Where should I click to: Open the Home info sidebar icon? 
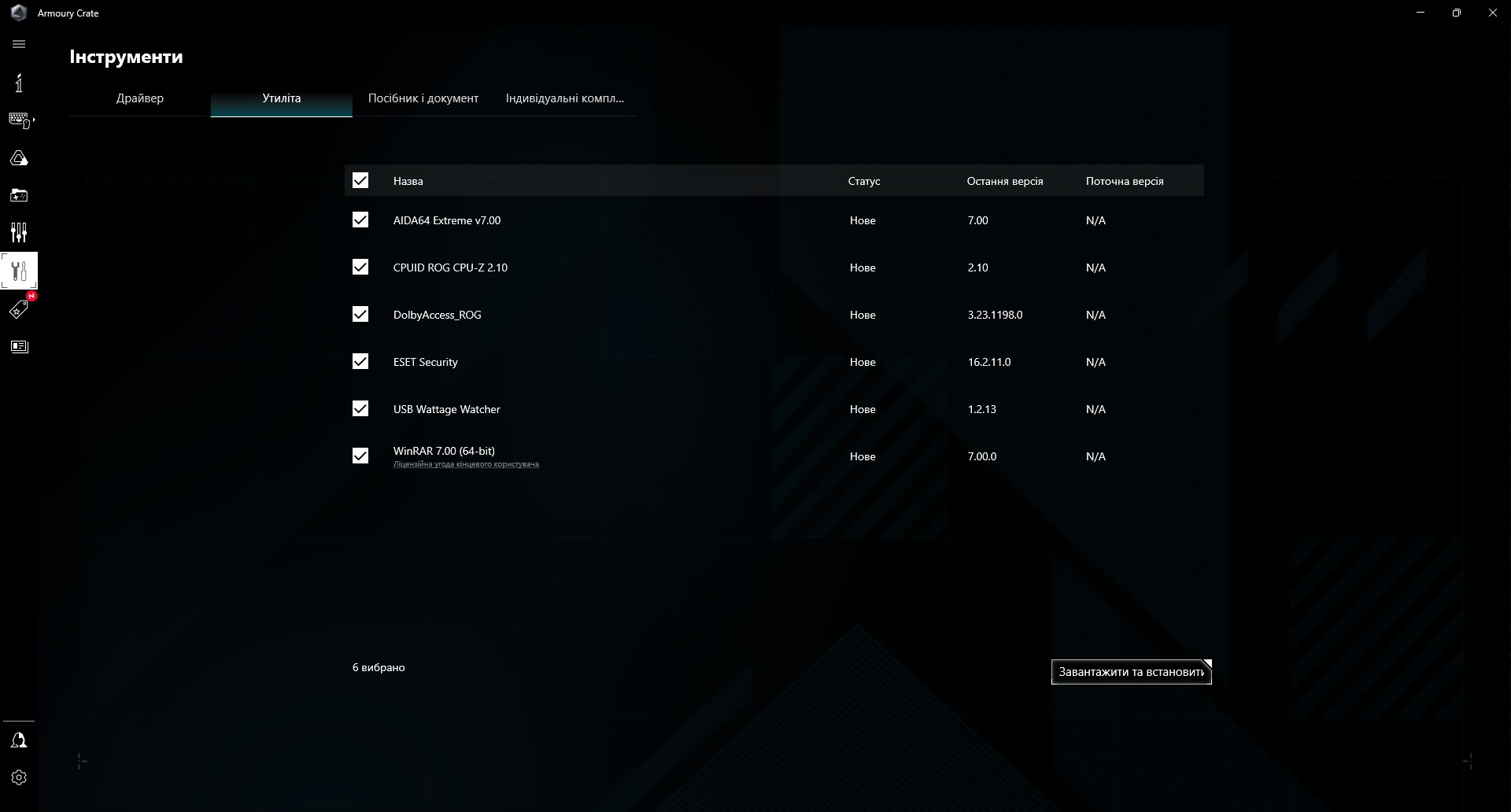[19, 83]
